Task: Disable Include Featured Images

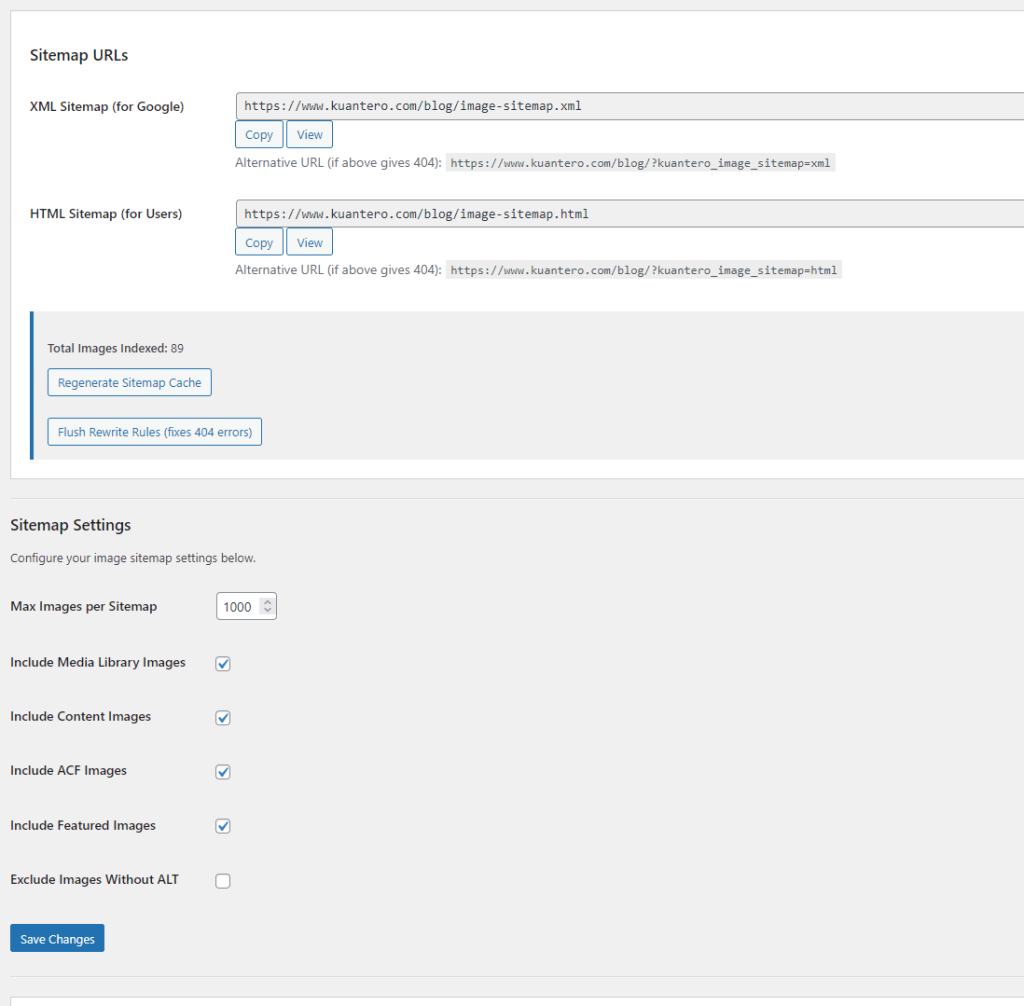Action: 222,826
